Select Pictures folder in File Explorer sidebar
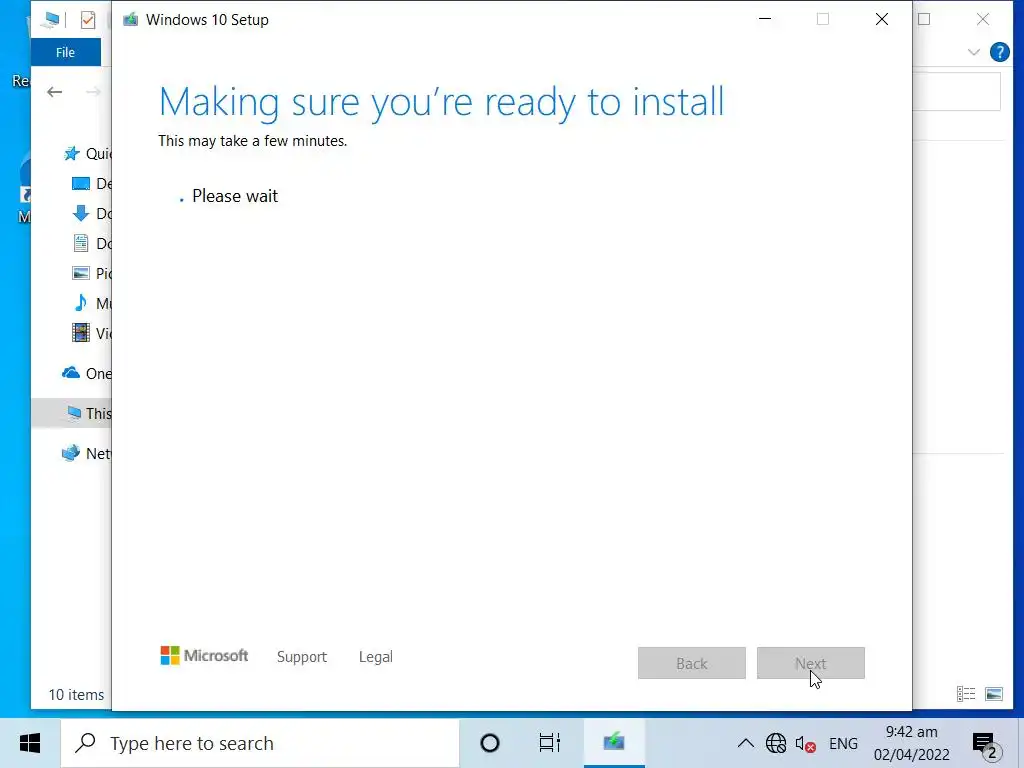The image size is (1024, 768). pos(91,274)
